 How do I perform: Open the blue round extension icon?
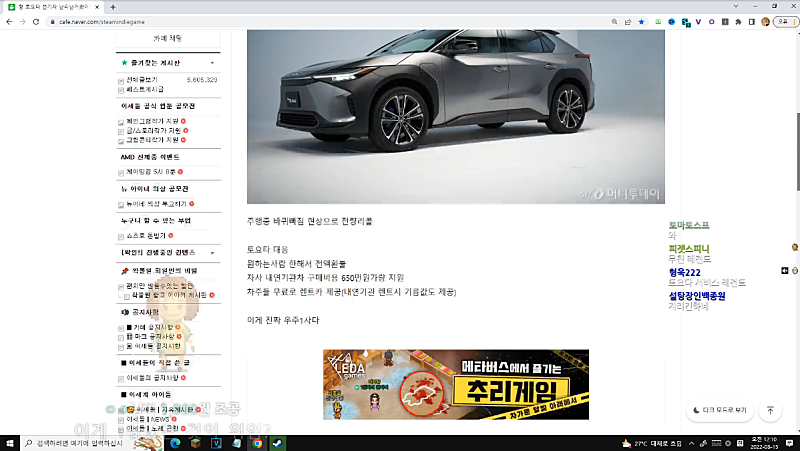coord(671,22)
